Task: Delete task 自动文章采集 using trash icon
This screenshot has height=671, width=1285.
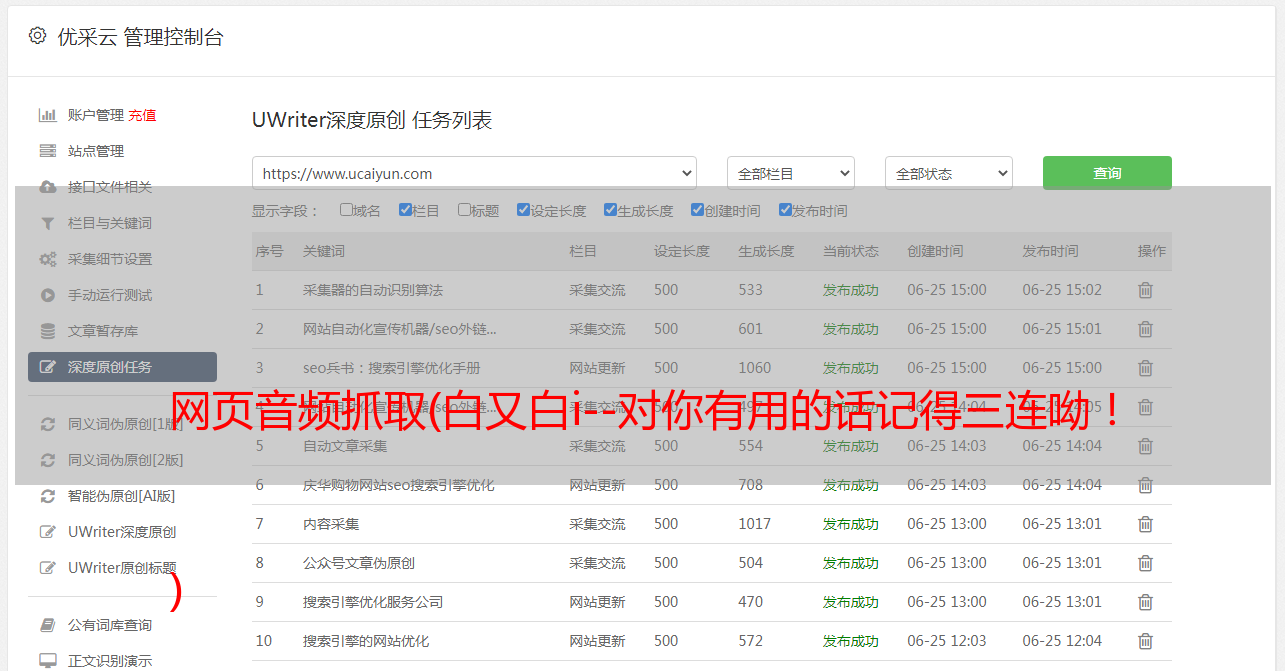Action: coord(1145,446)
